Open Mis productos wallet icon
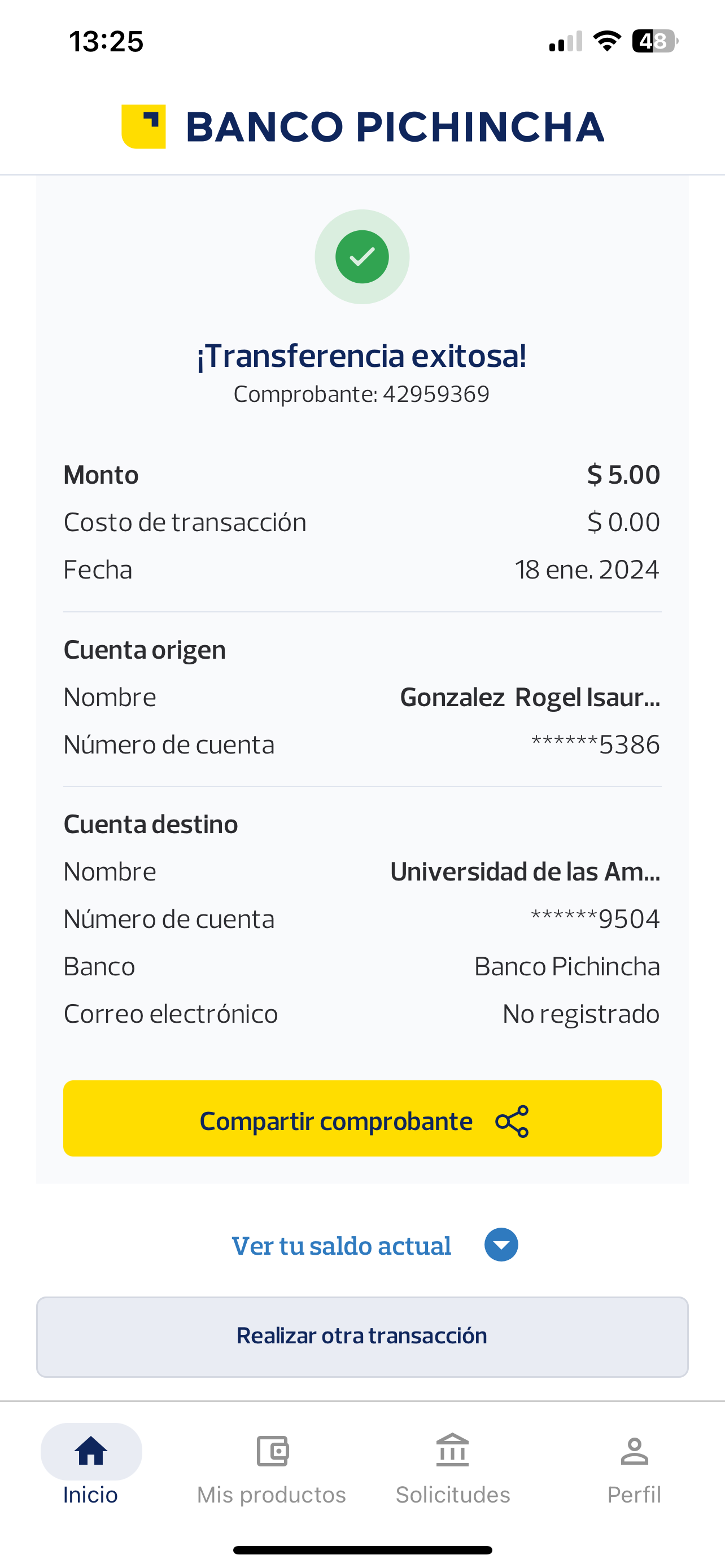 [272, 1451]
